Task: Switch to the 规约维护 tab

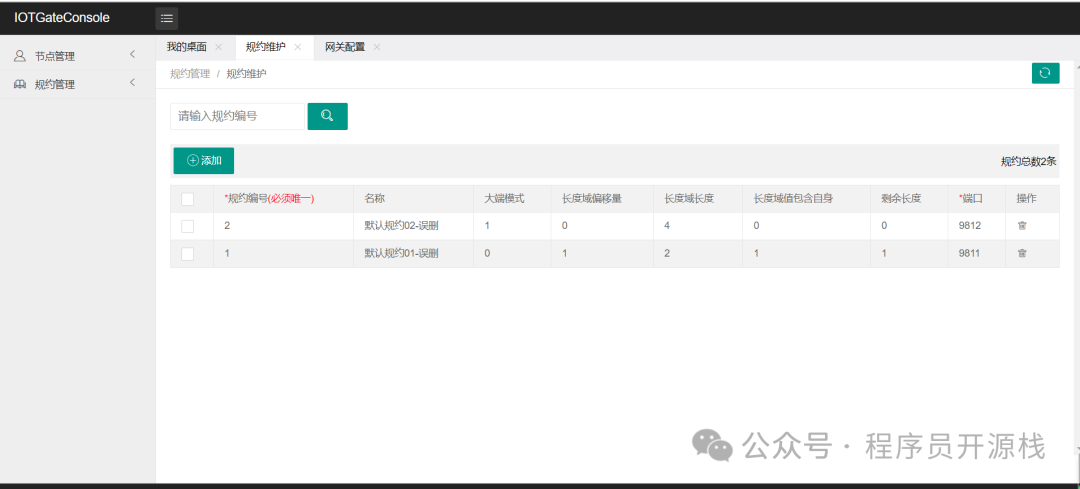Action: coord(265,47)
